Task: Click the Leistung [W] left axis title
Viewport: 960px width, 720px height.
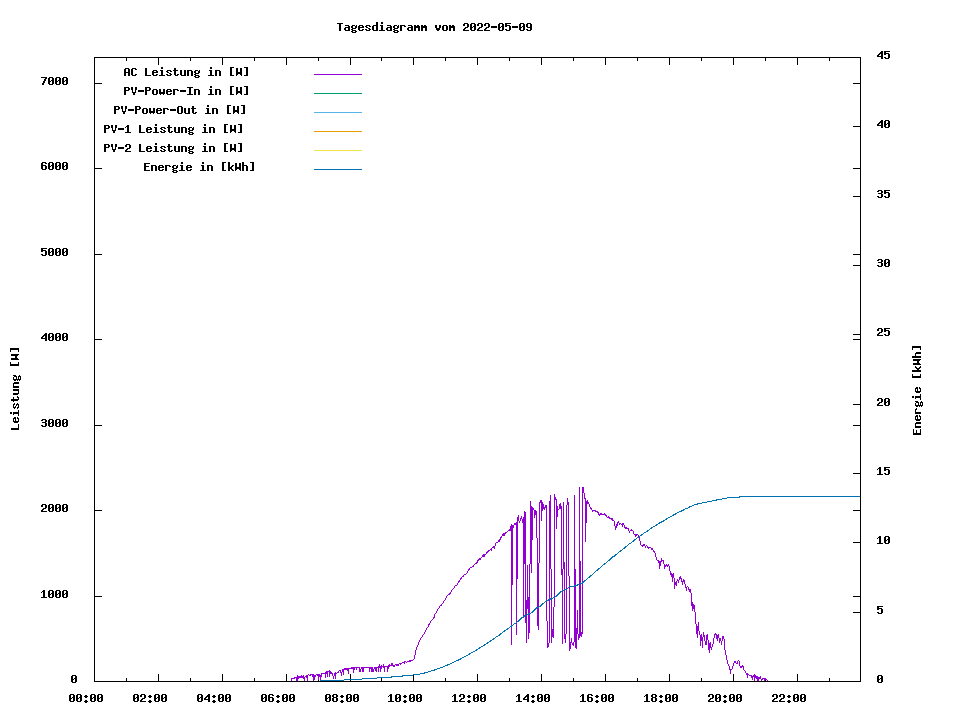Action: pyautogui.click(x=15, y=389)
